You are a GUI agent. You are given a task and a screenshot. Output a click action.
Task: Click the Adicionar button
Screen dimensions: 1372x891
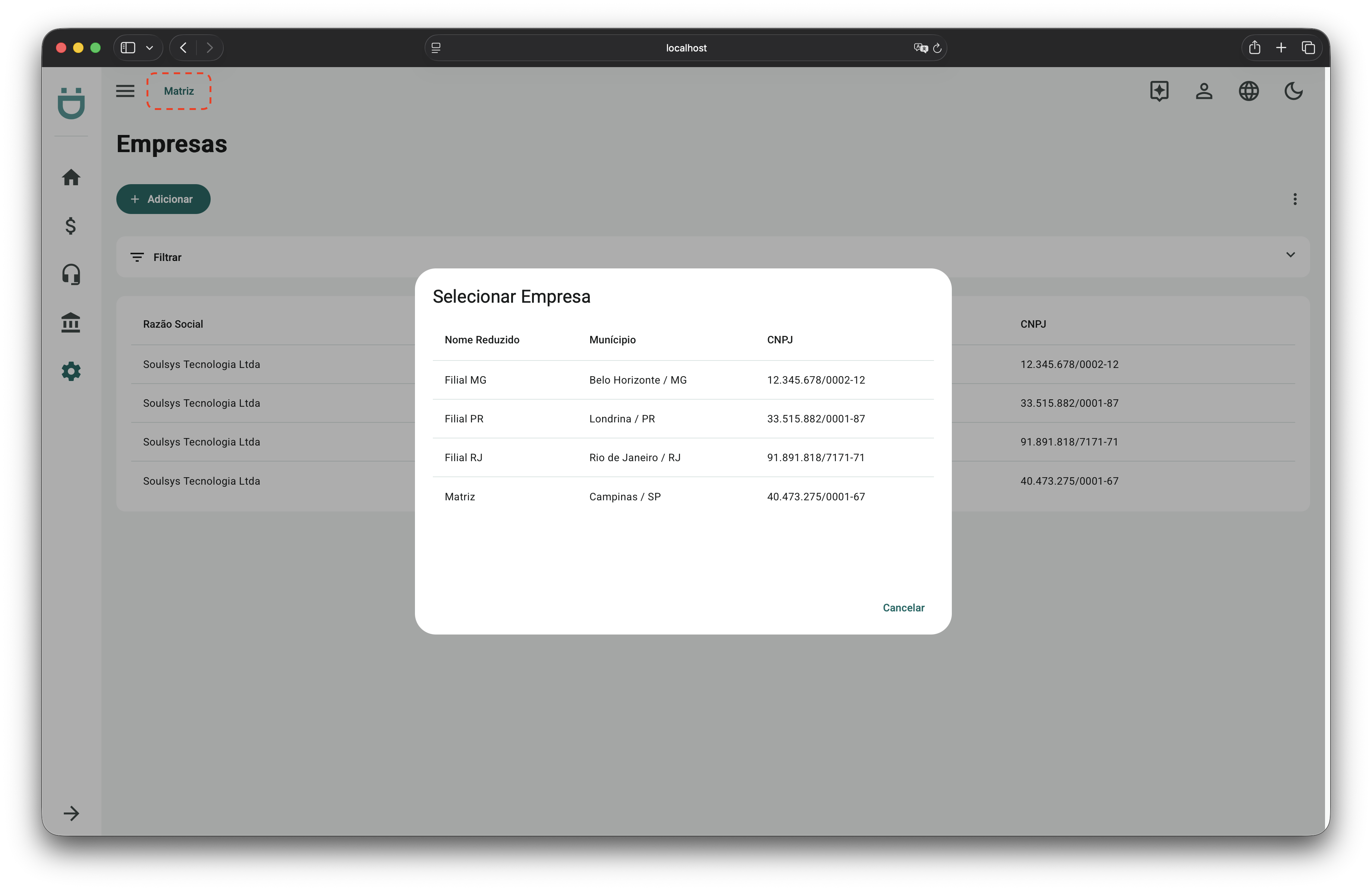[x=163, y=199]
